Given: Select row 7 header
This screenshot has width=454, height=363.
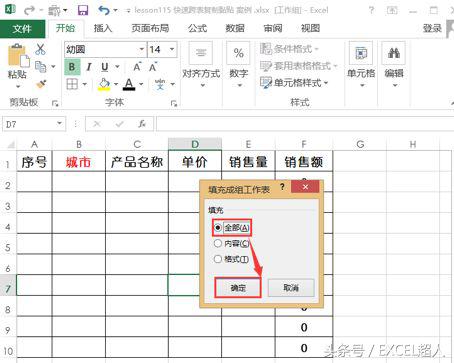Looking at the screenshot, I should pos(8,286).
